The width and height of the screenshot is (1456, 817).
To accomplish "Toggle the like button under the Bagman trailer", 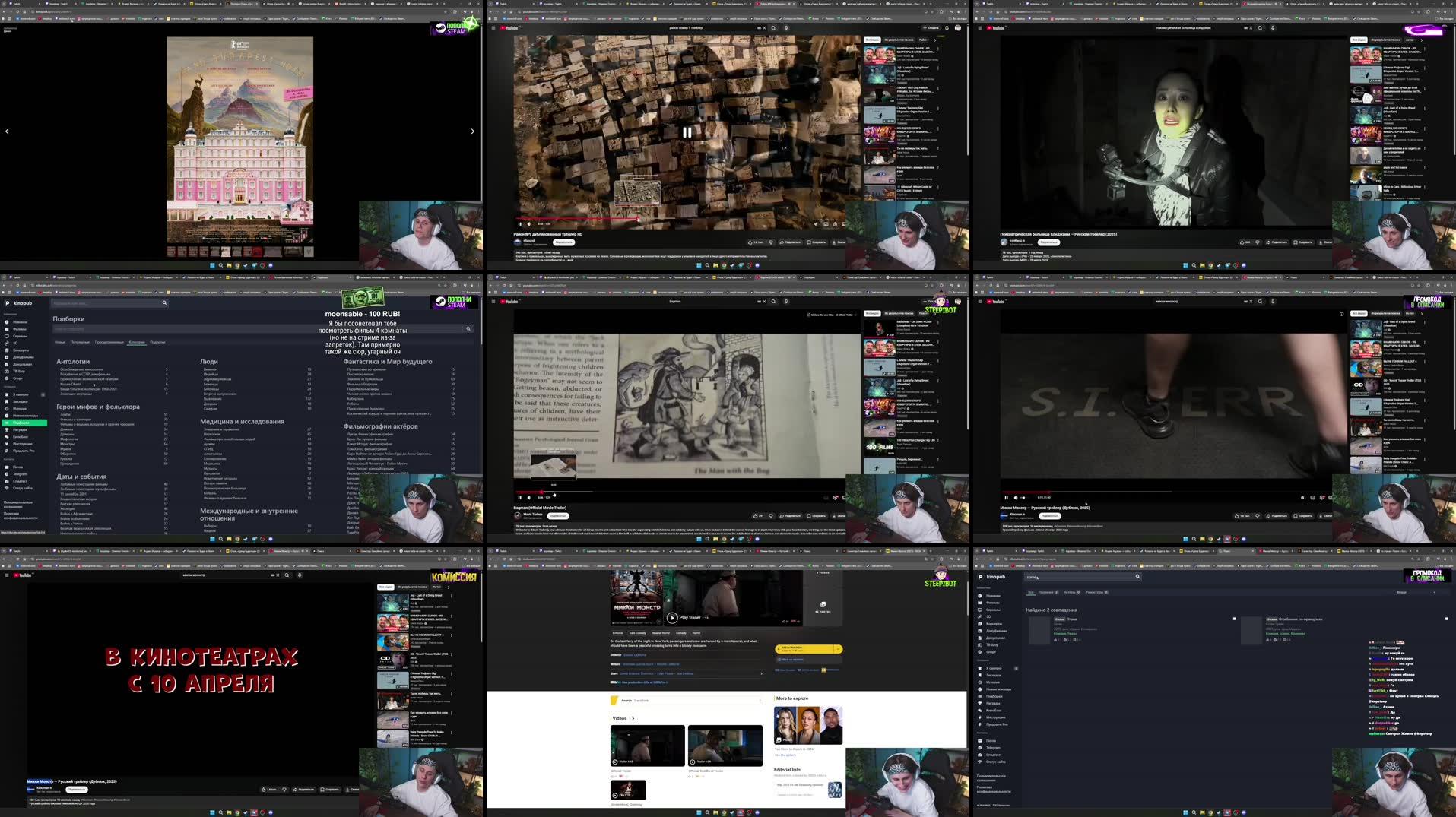I will (x=756, y=515).
